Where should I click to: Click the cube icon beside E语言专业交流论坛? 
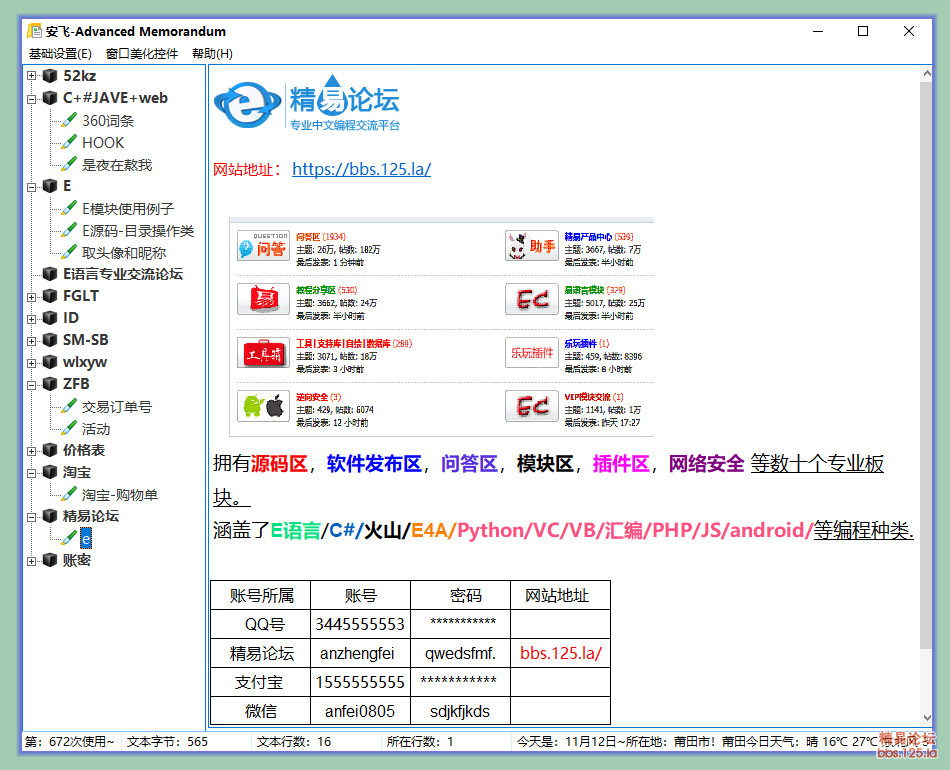[50, 274]
